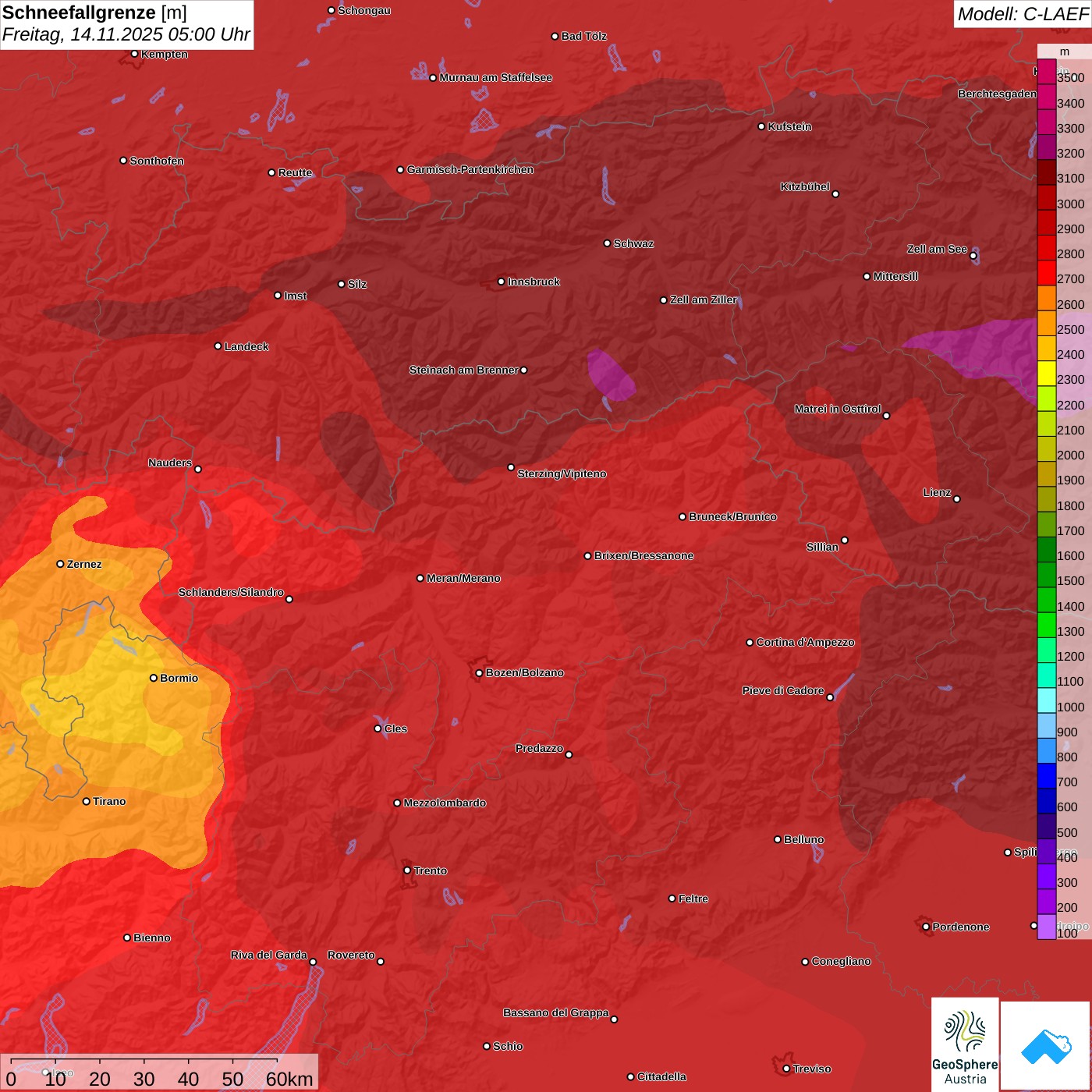Select the Trento city marker
Viewport: 1092px width, 1092px height.
pos(407,870)
